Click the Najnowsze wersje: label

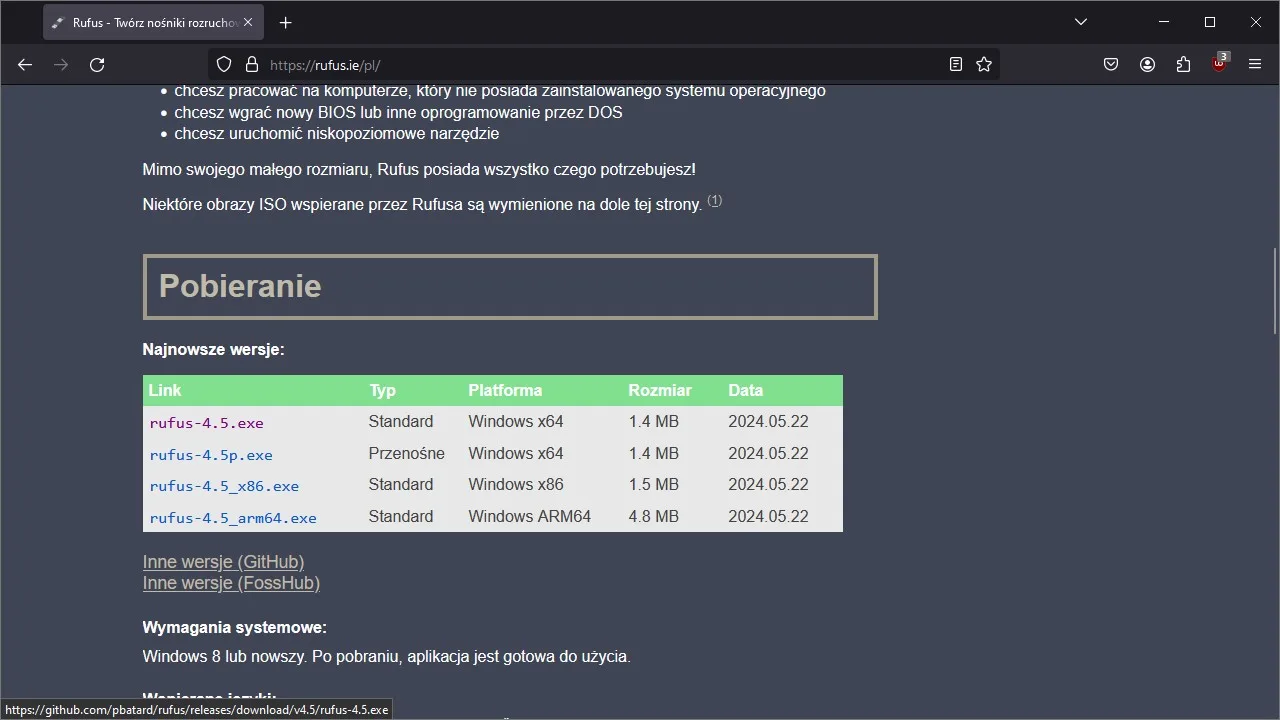coord(214,349)
